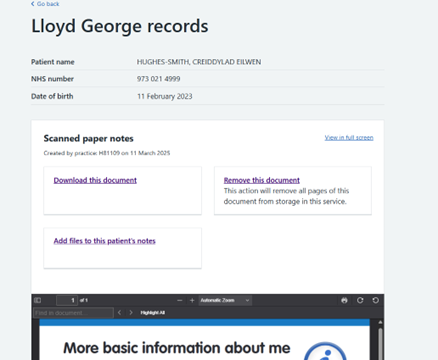The height and width of the screenshot is (360, 438).
Task: Click the 'of 1' page count text
Action: pyautogui.click(x=84, y=300)
